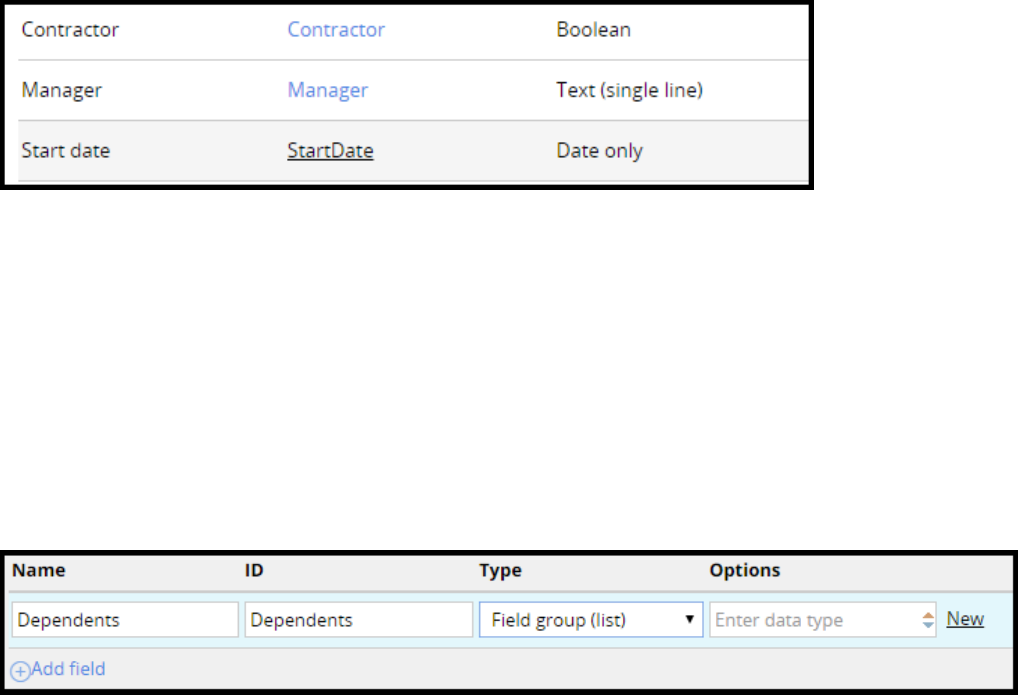Click the Date only type cell
The image size is (1018, 695).
pyautogui.click(x=599, y=152)
